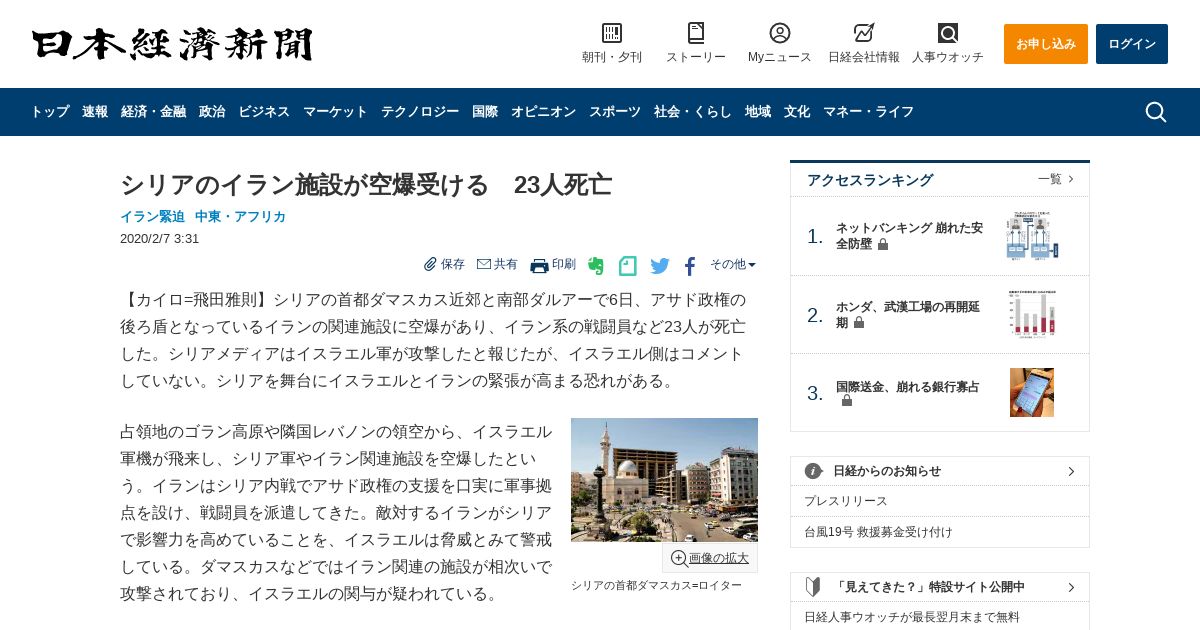Open the イラン緊迫 topic link
Screen dimensions: 1200x630
click(x=152, y=216)
